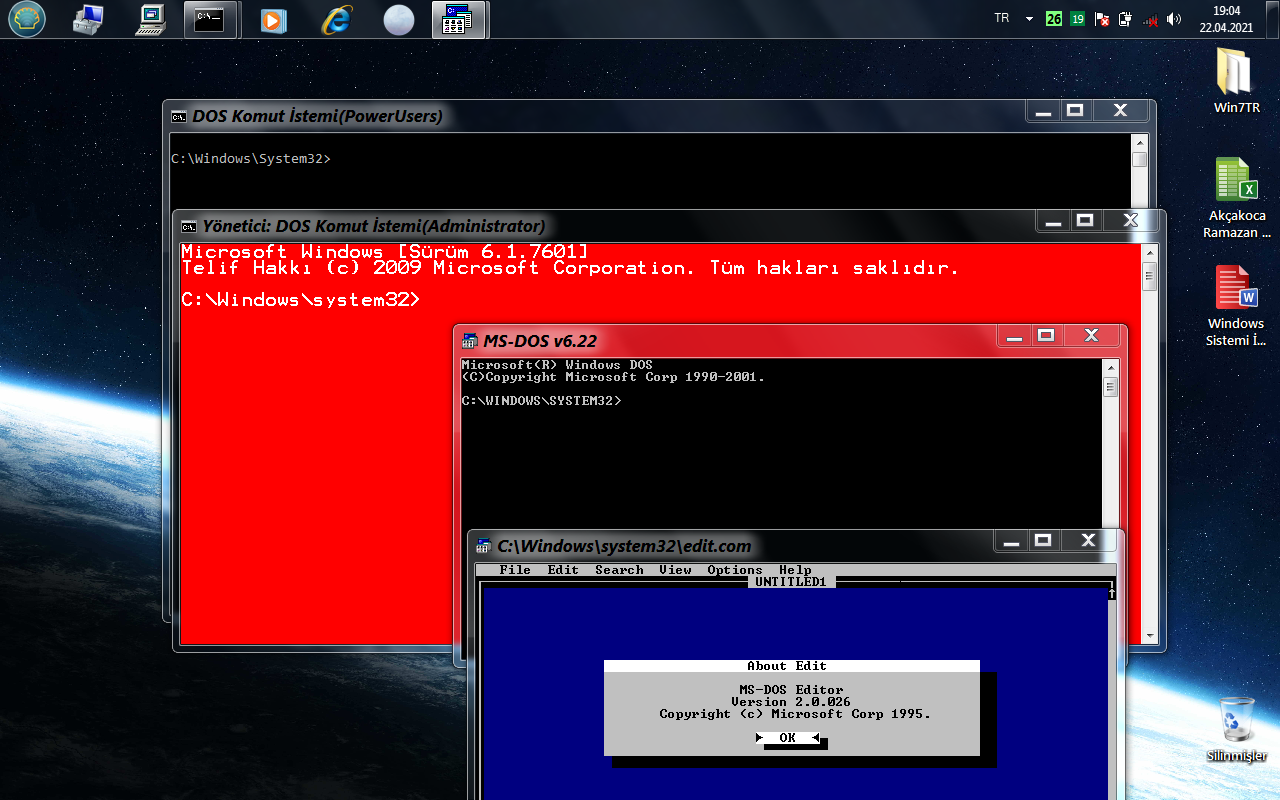Open the Help menu in MS-DOS Editor
The width and height of the screenshot is (1280, 800).
(795, 570)
